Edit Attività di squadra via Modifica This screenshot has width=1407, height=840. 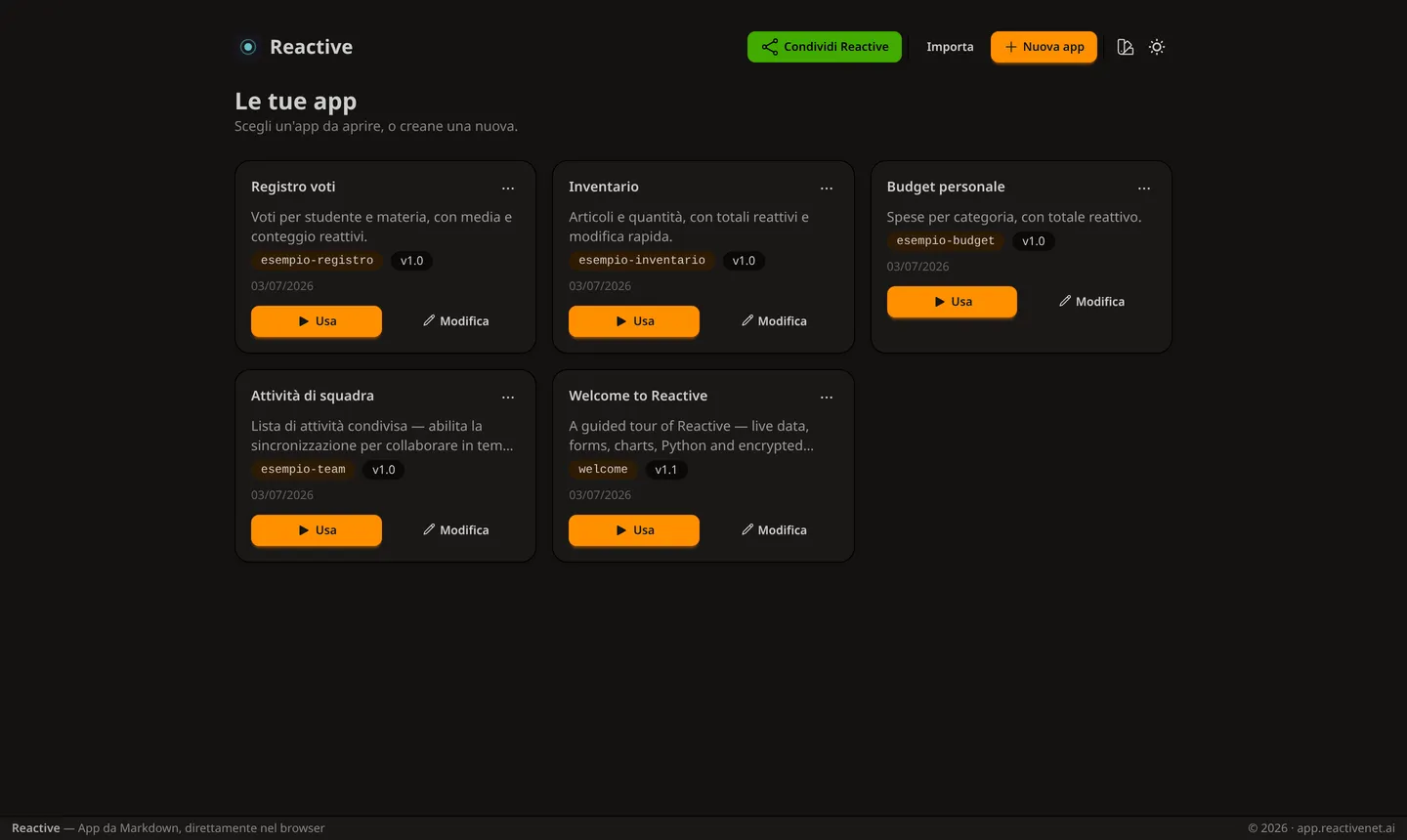[x=455, y=530]
